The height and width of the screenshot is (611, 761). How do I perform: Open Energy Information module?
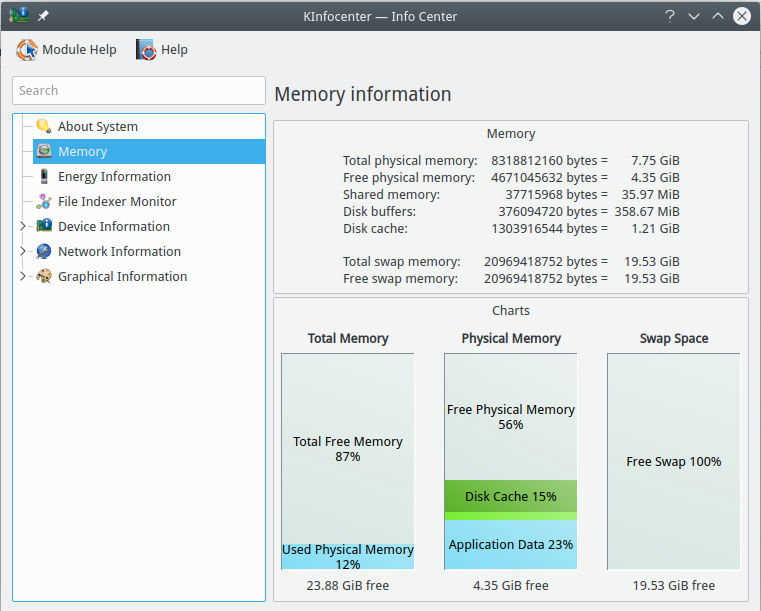click(114, 176)
